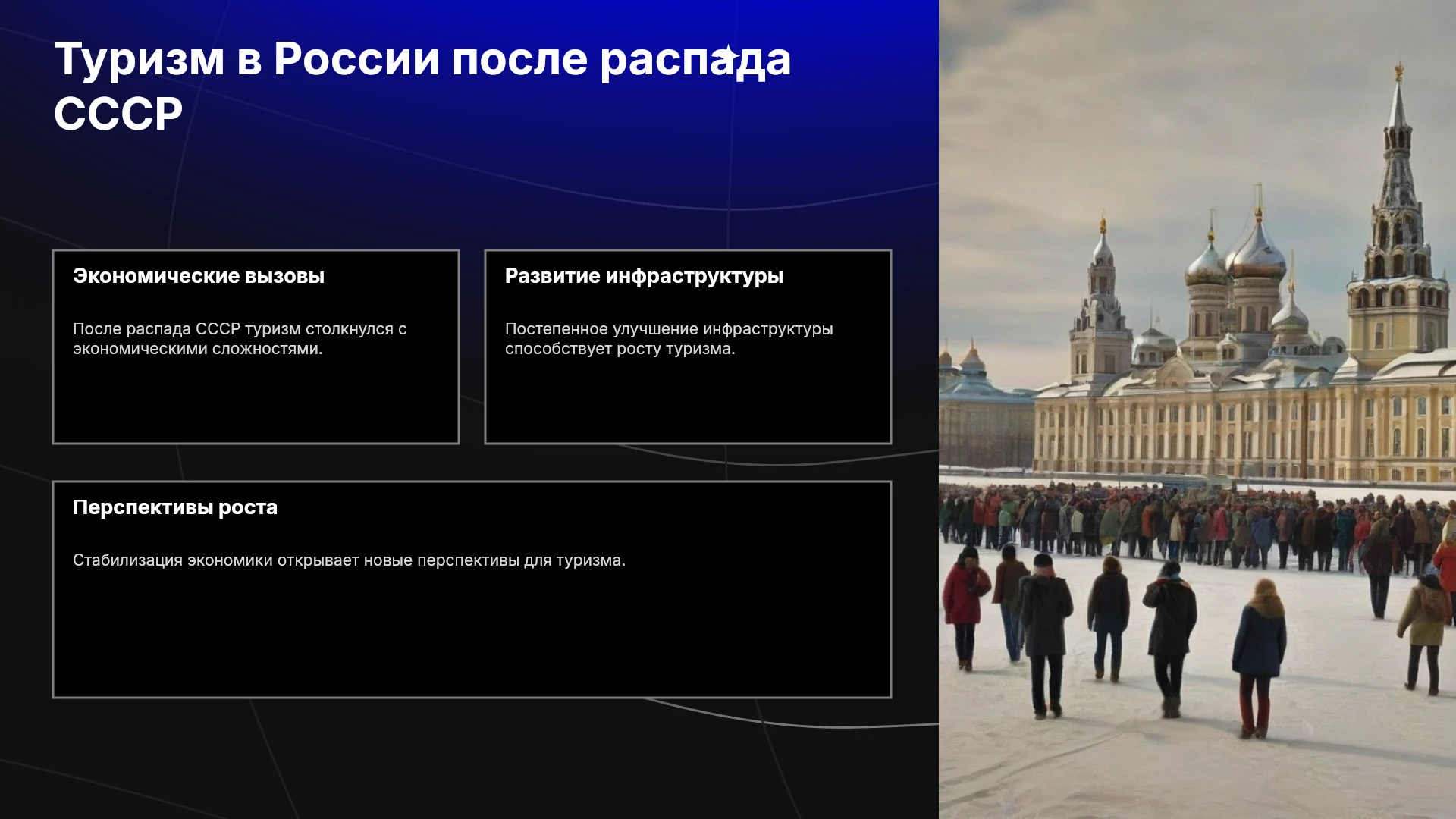Click the white sparkle star in the title
Image resolution: width=1456 pixels, height=819 pixels.
point(728,56)
